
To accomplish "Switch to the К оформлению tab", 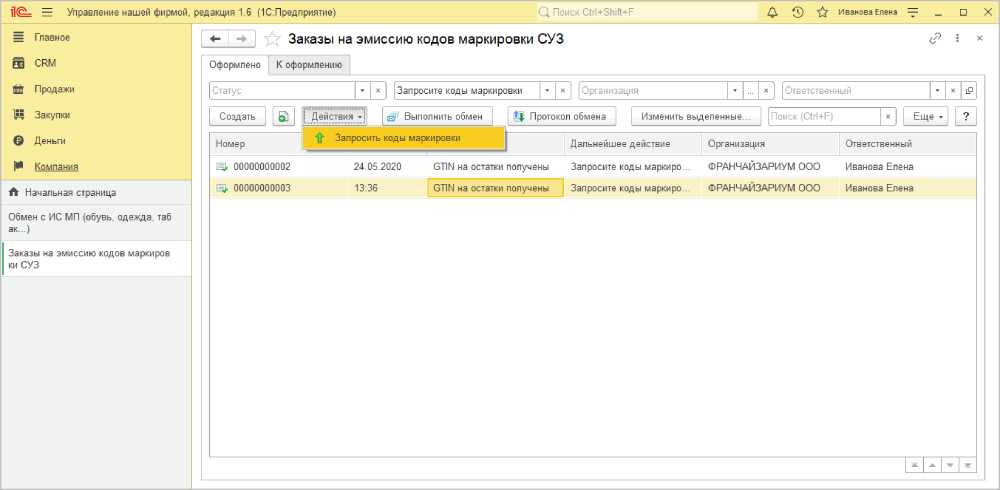I will tap(309, 65).
